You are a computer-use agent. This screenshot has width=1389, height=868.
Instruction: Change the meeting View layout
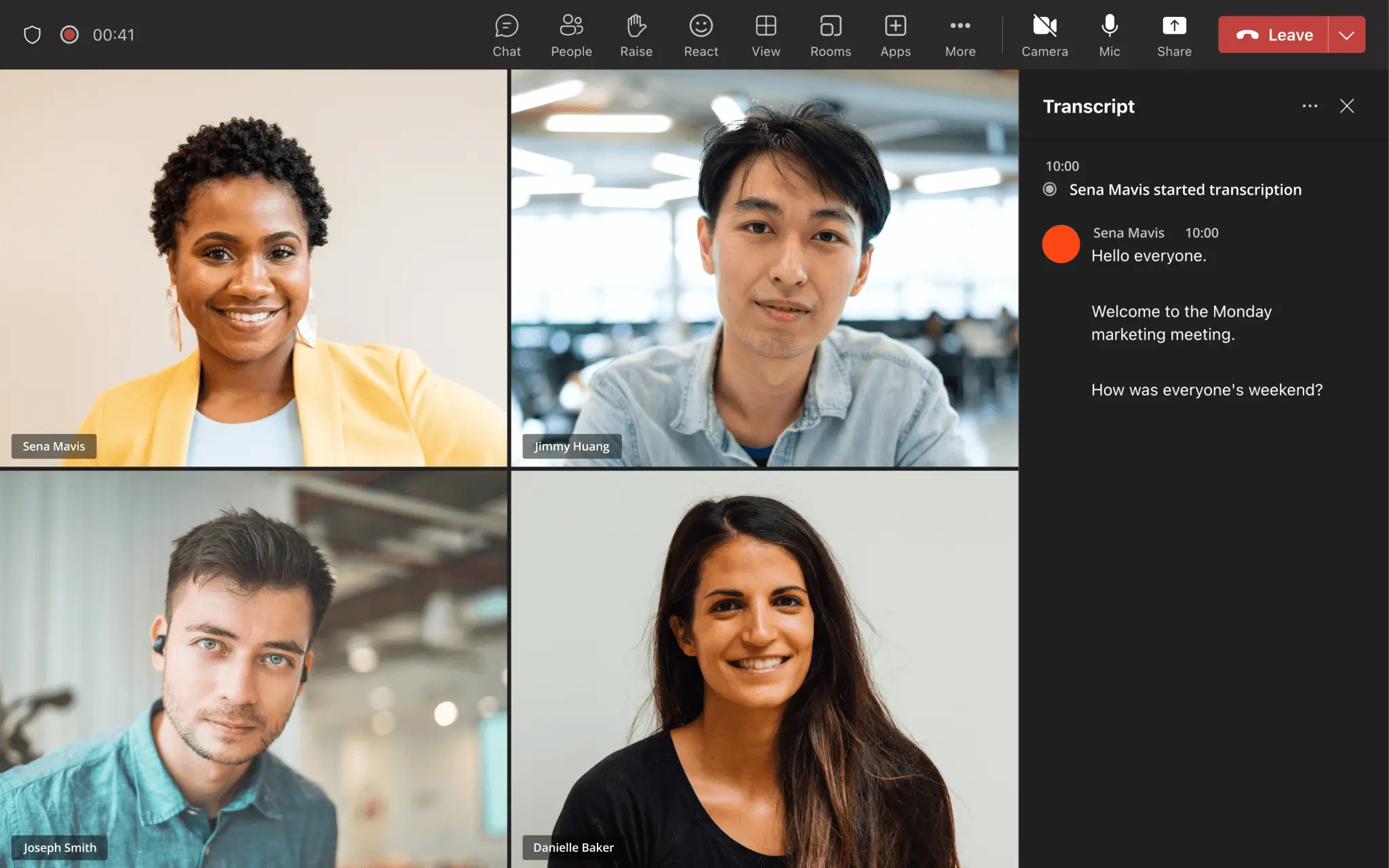click(x=766, y=35)
